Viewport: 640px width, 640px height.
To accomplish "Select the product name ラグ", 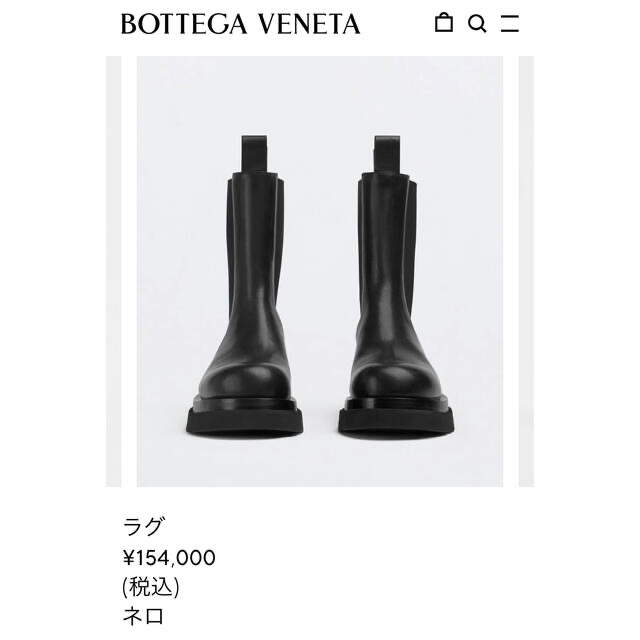I will click(142, 526).
